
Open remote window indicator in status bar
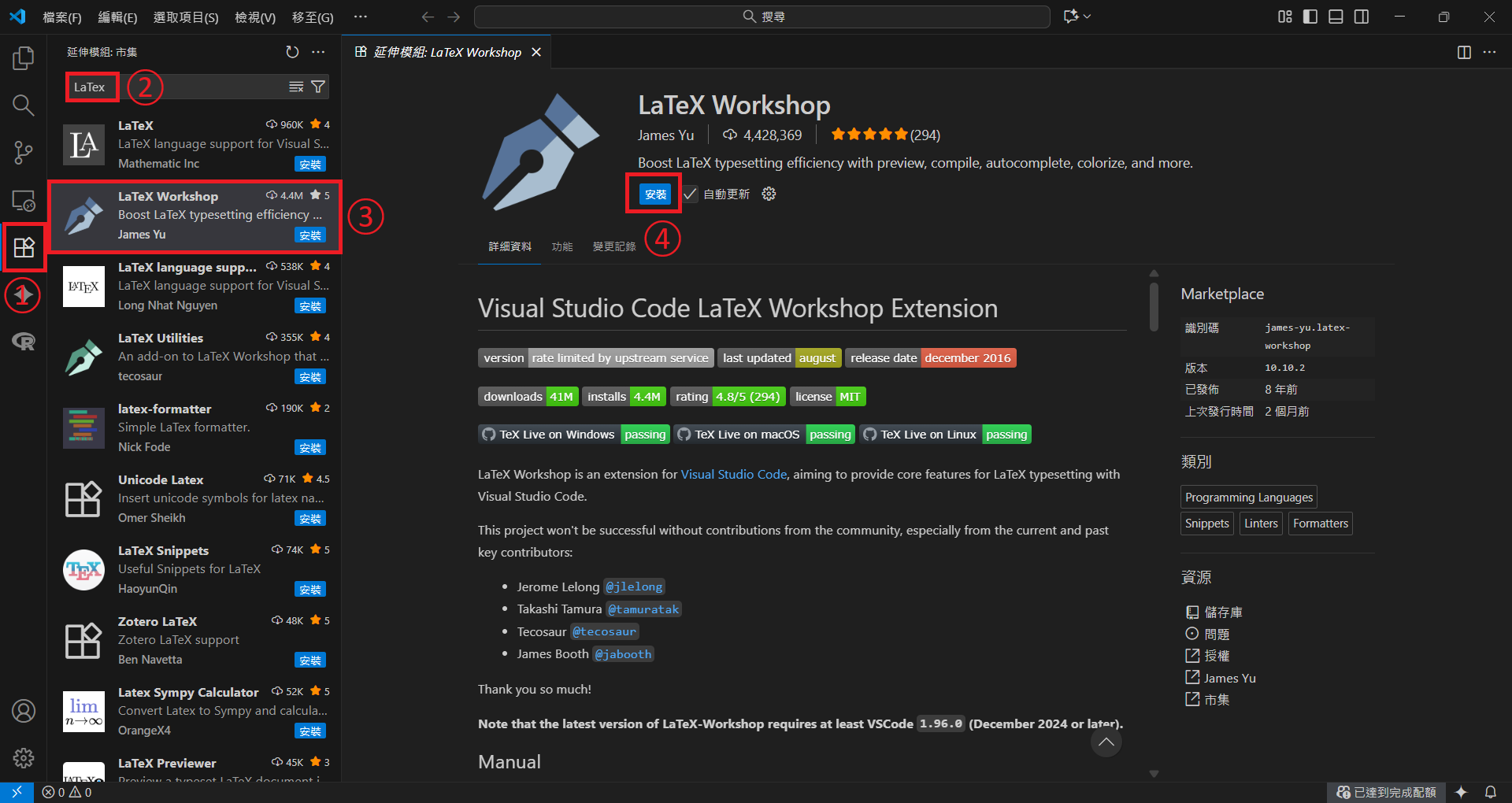point(17,792)
